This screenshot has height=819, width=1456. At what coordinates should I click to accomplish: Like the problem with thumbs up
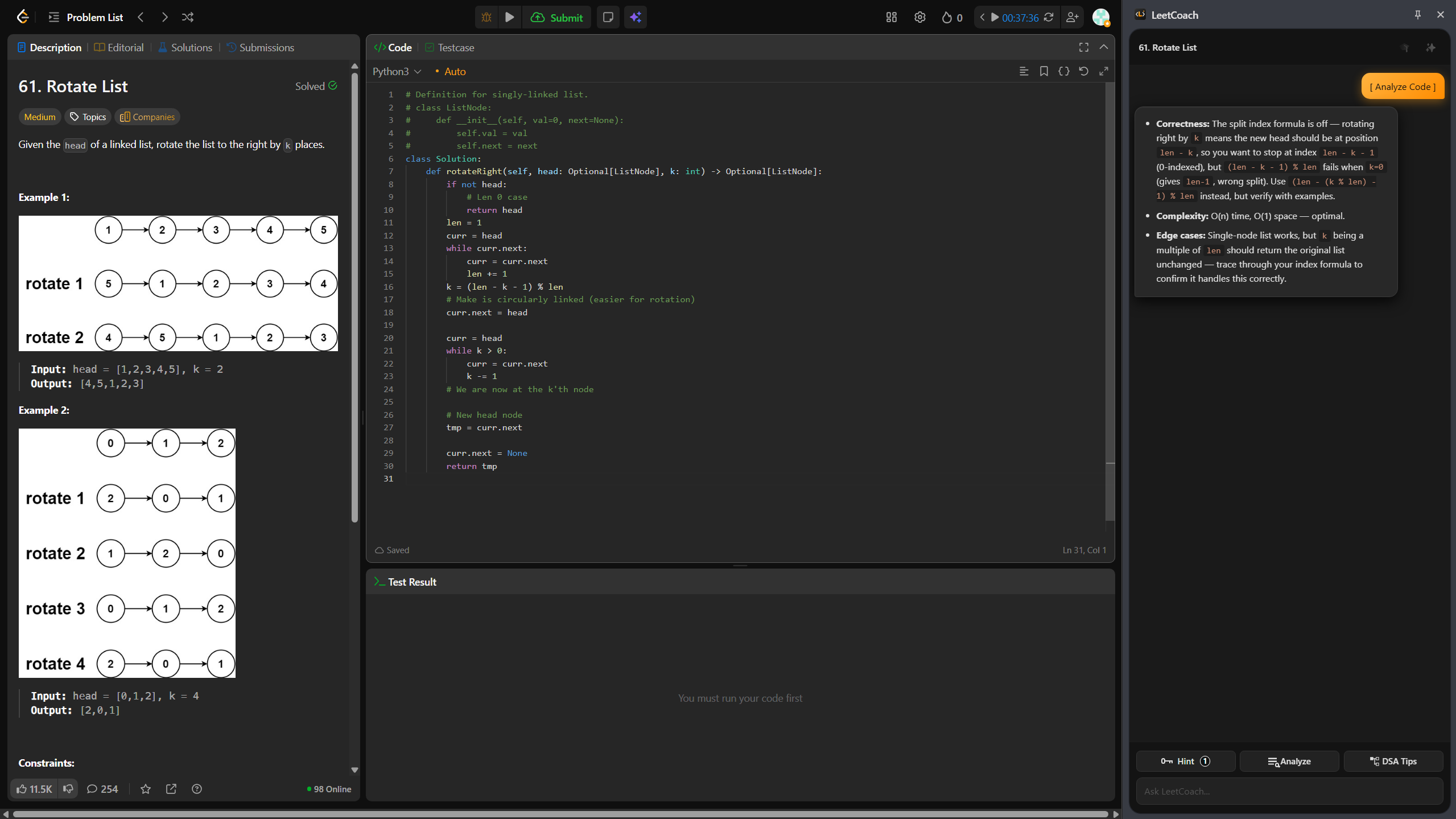(x=35, y=789)
